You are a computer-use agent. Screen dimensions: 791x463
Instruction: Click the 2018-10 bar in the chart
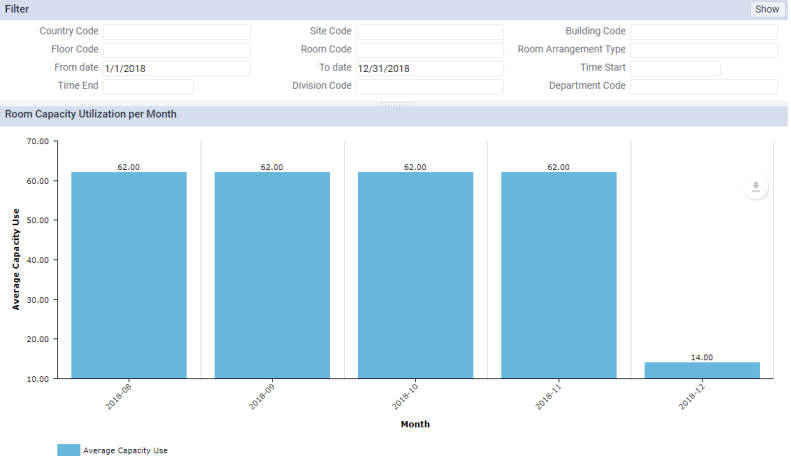415,275
